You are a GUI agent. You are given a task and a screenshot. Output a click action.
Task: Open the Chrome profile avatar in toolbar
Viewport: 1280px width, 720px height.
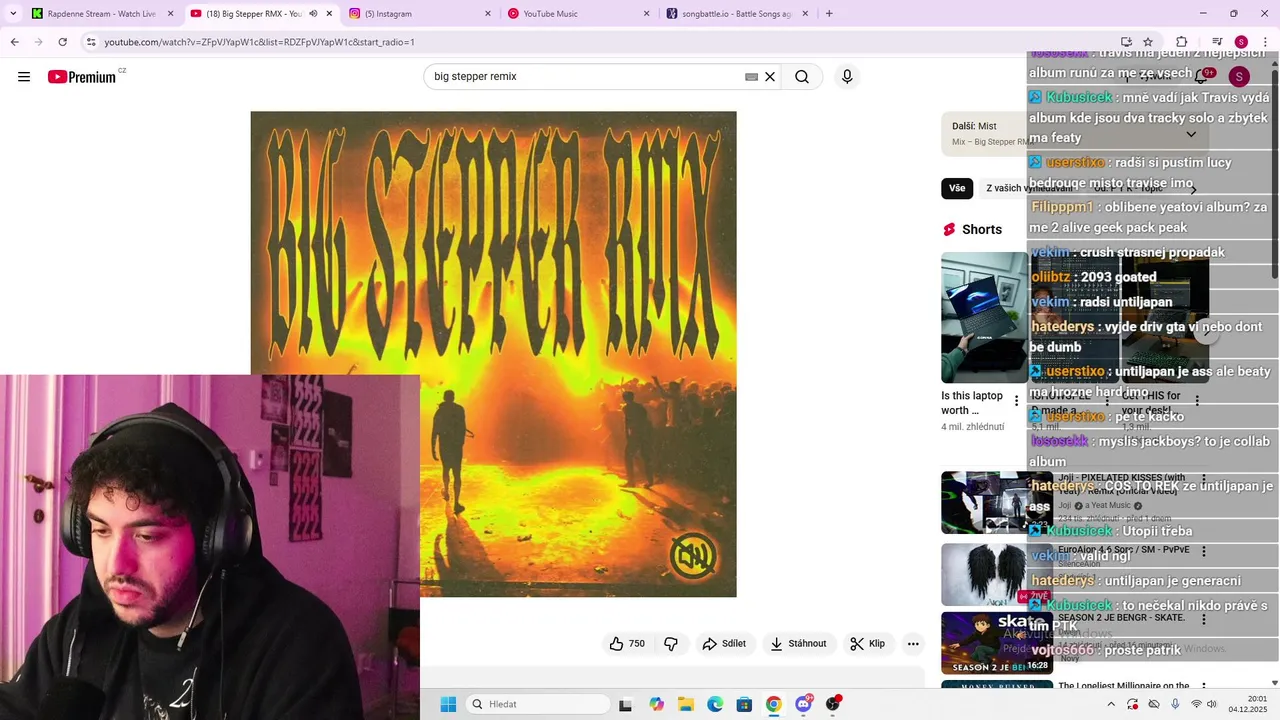1241,42
